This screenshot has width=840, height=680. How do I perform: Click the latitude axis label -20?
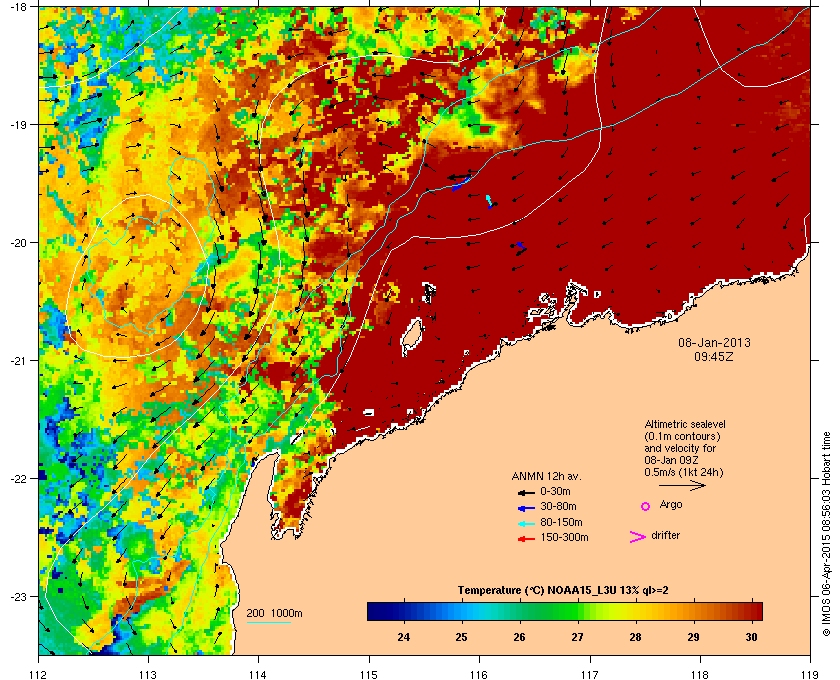[x=19, y=243]
